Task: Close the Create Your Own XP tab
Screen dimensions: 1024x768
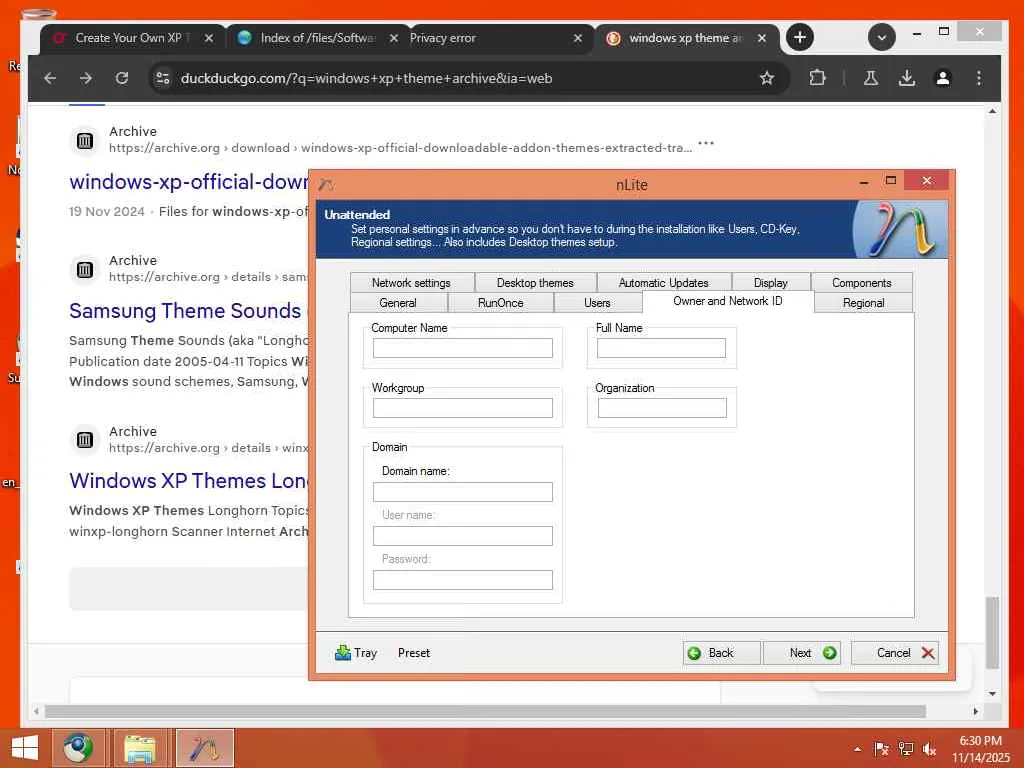Action: [x=209, y=39]
